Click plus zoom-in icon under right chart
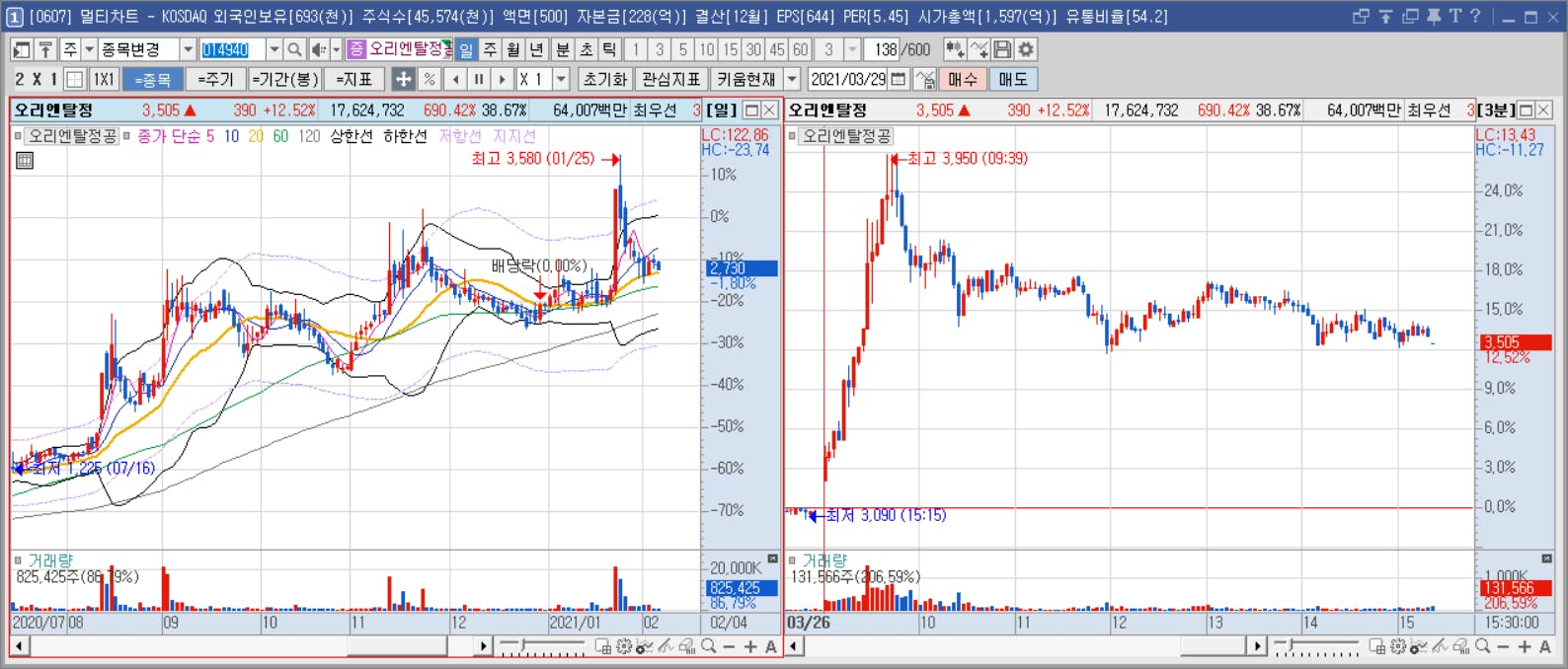This screenshot has width=1568, height=669. point(1525,646)
